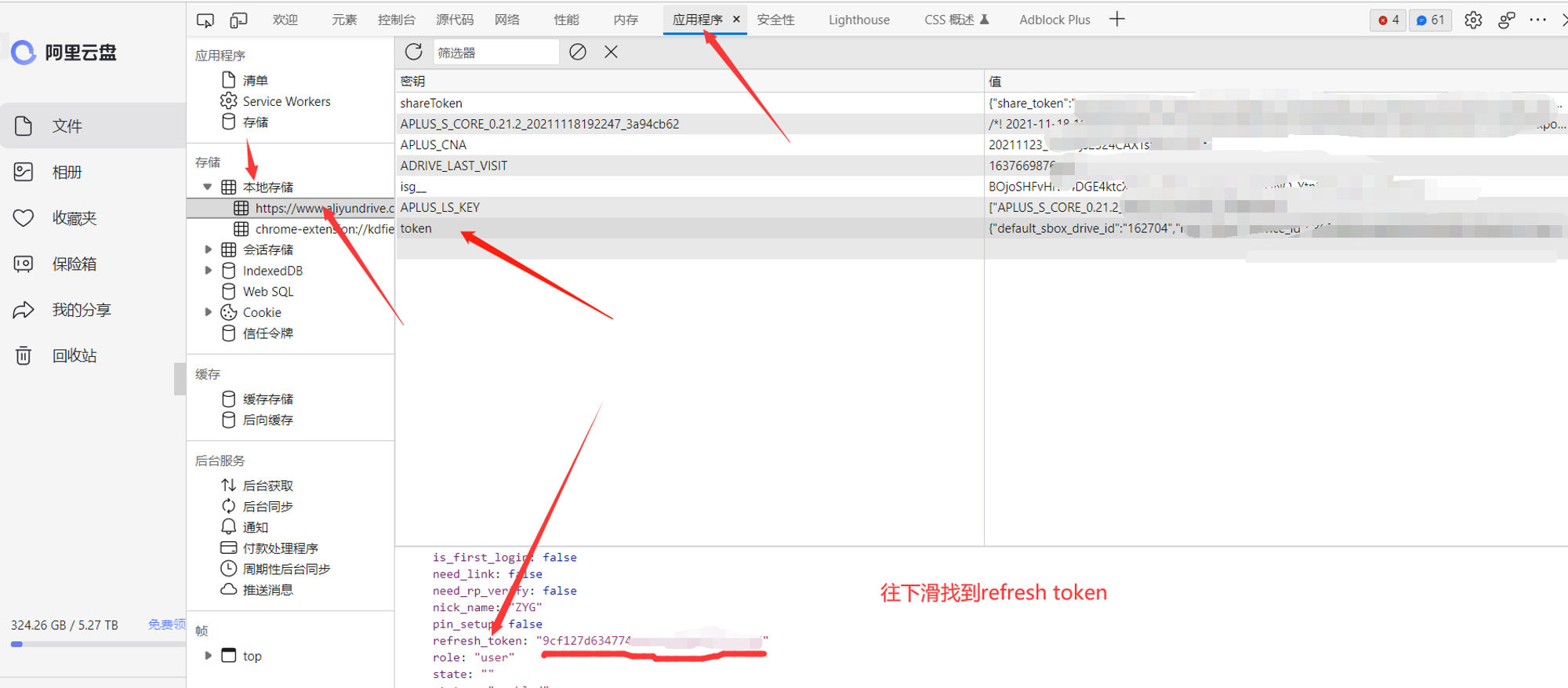Toggle the device emulation icon
The image size is (1568, 688).
pos(238,20)
